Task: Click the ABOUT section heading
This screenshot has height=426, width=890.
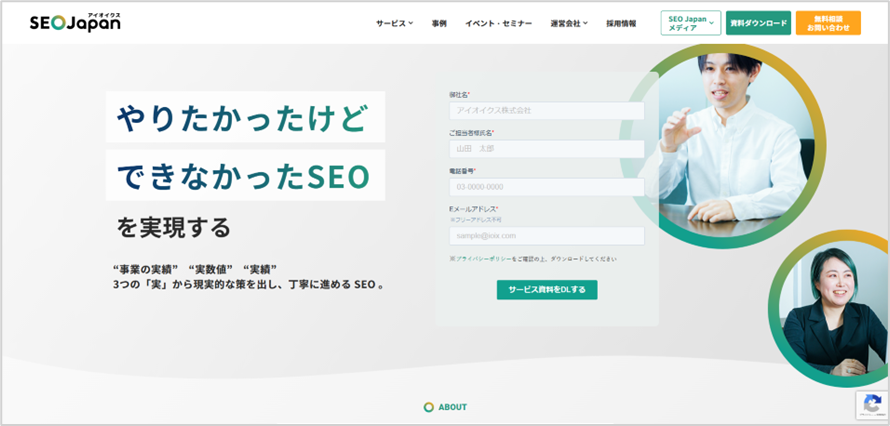Action: [452, 407]
